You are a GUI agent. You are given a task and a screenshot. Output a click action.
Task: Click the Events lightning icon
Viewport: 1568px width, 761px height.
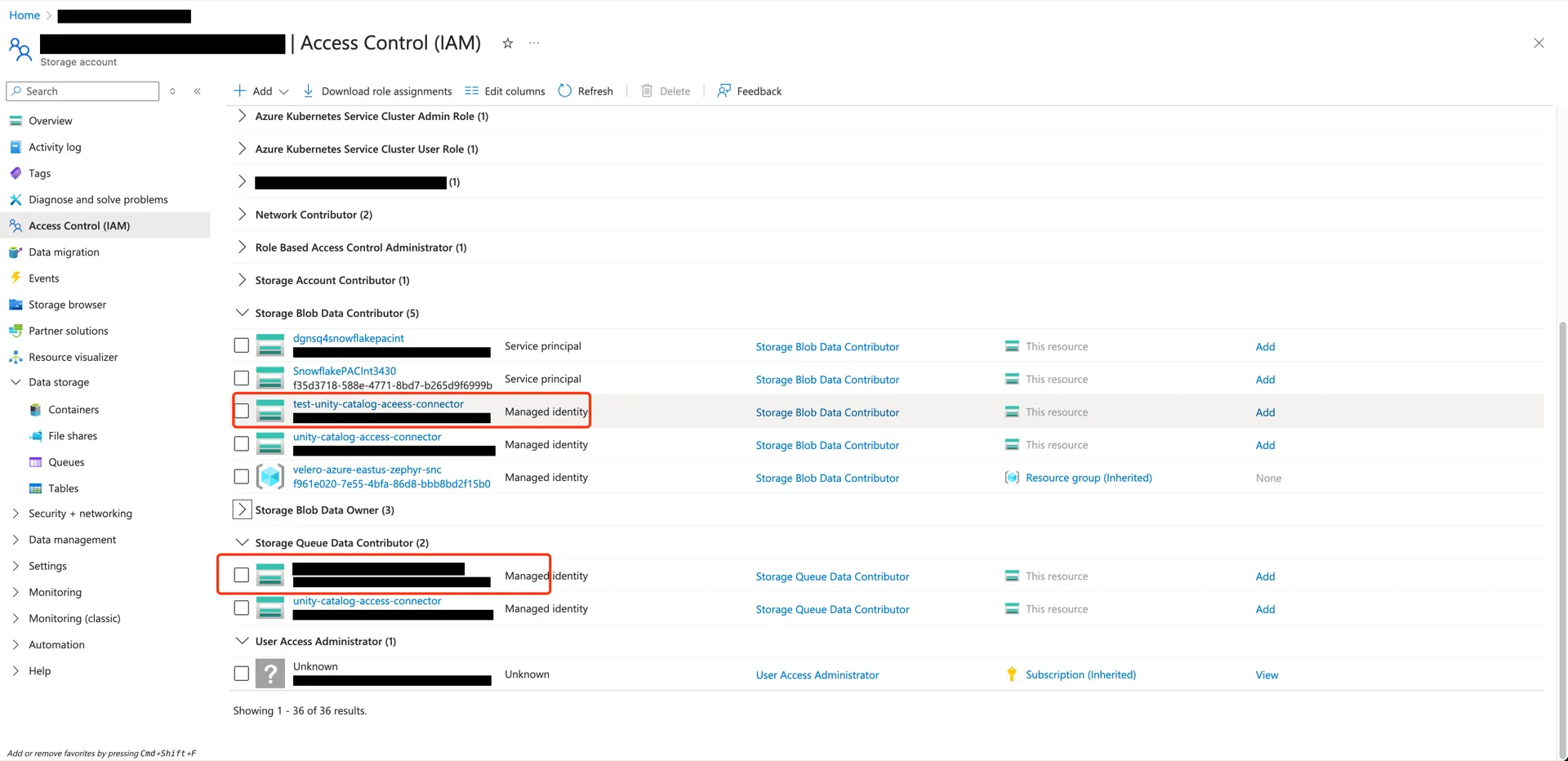(16, 278)
